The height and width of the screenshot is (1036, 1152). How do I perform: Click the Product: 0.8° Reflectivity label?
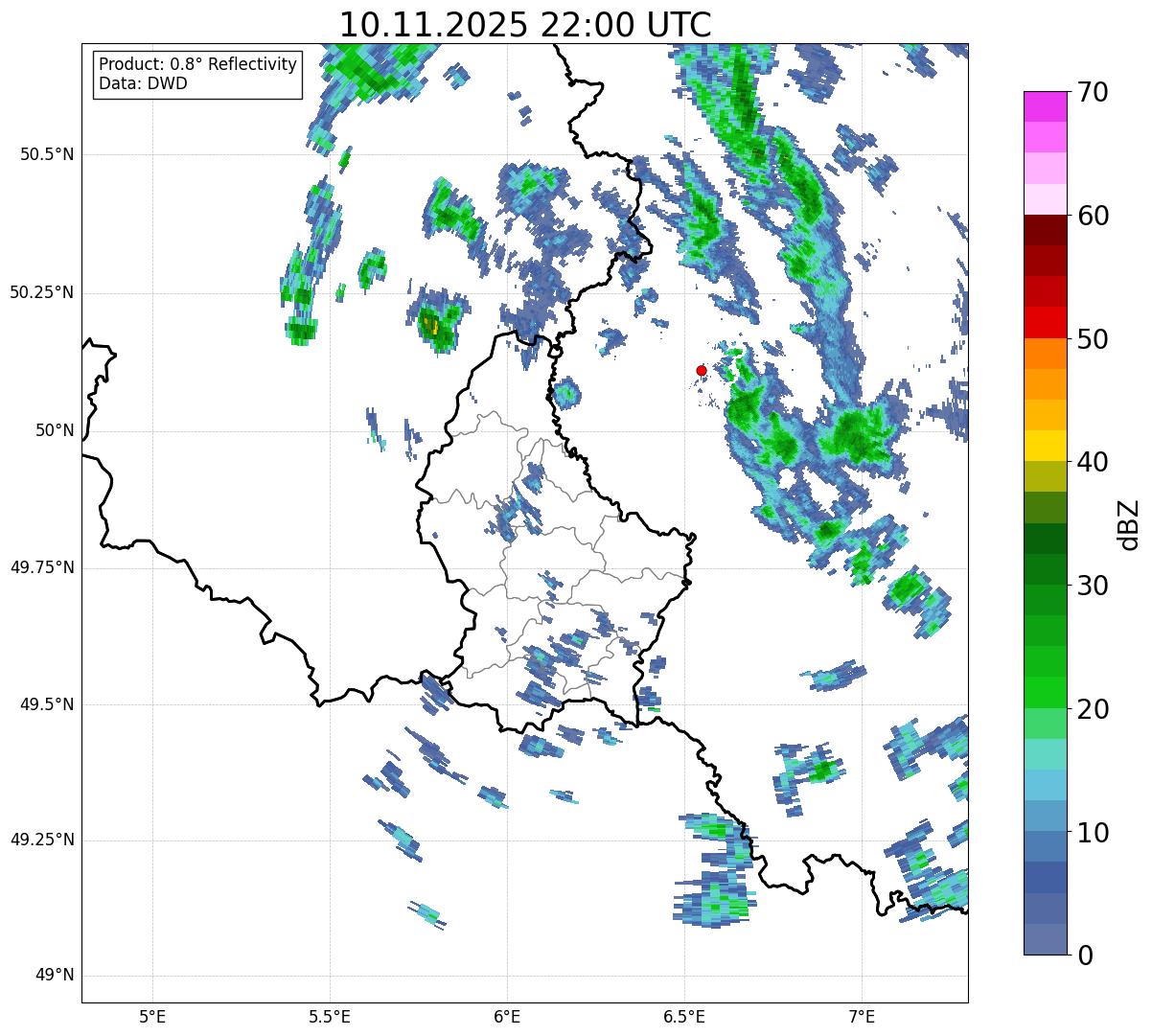pos(198,64)
